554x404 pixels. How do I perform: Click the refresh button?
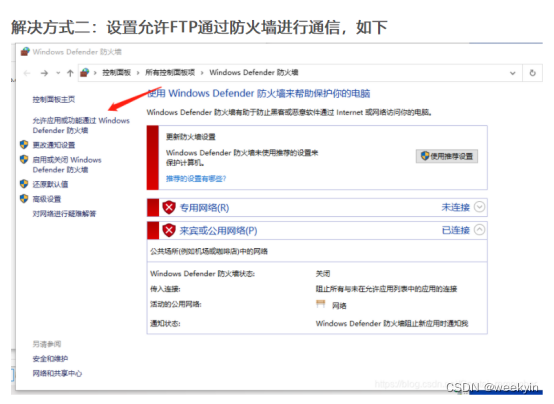tap(532, 73)
